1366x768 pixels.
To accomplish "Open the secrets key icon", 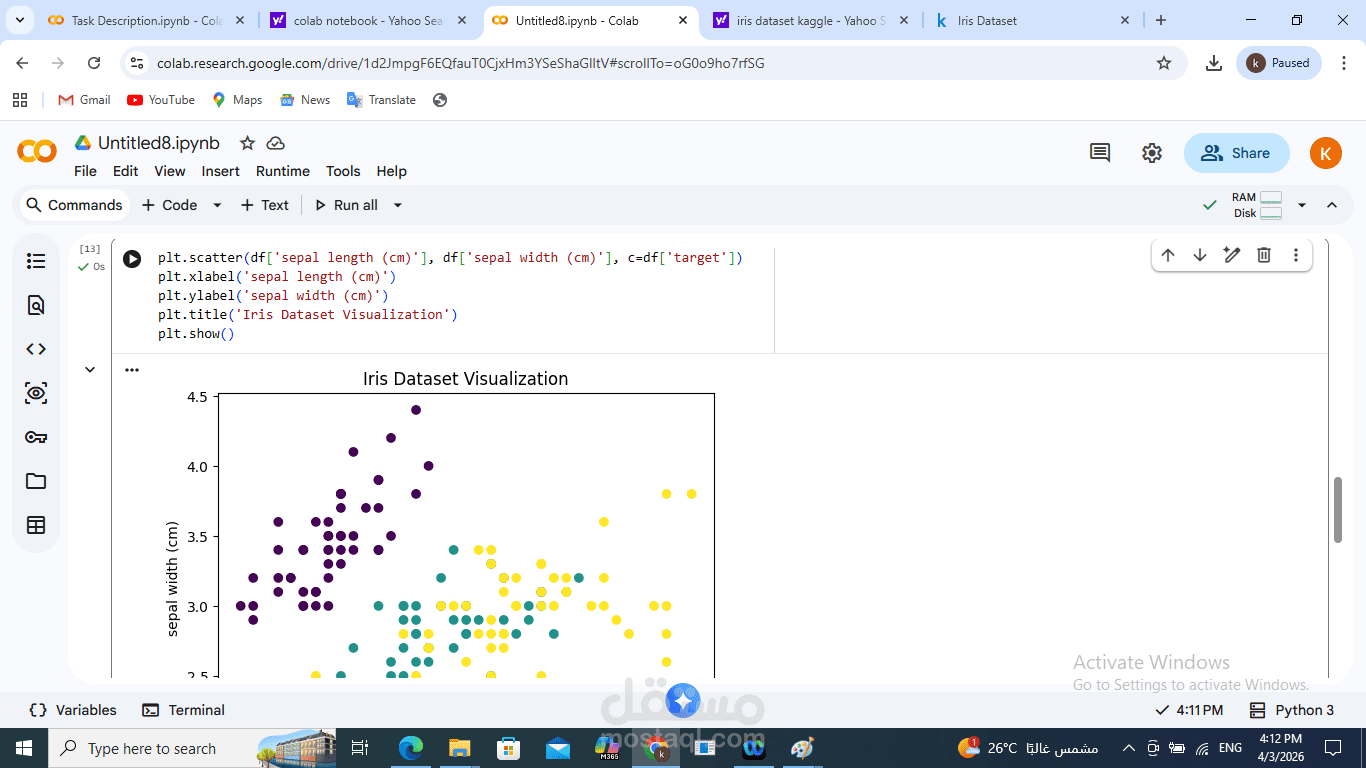I will 36,437.
